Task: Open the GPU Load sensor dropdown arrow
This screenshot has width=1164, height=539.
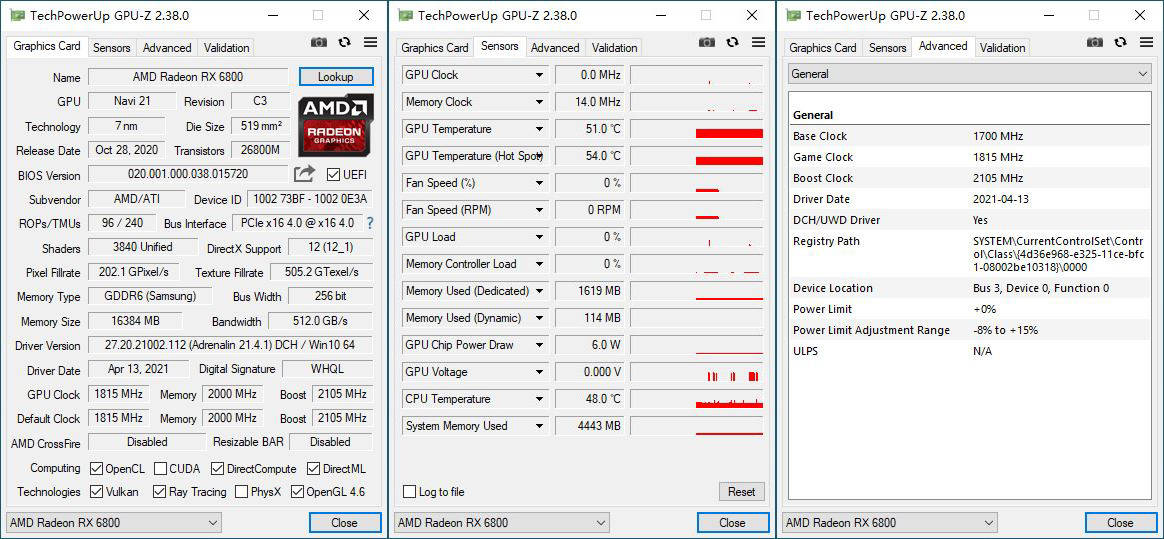Action: (540, 237)
